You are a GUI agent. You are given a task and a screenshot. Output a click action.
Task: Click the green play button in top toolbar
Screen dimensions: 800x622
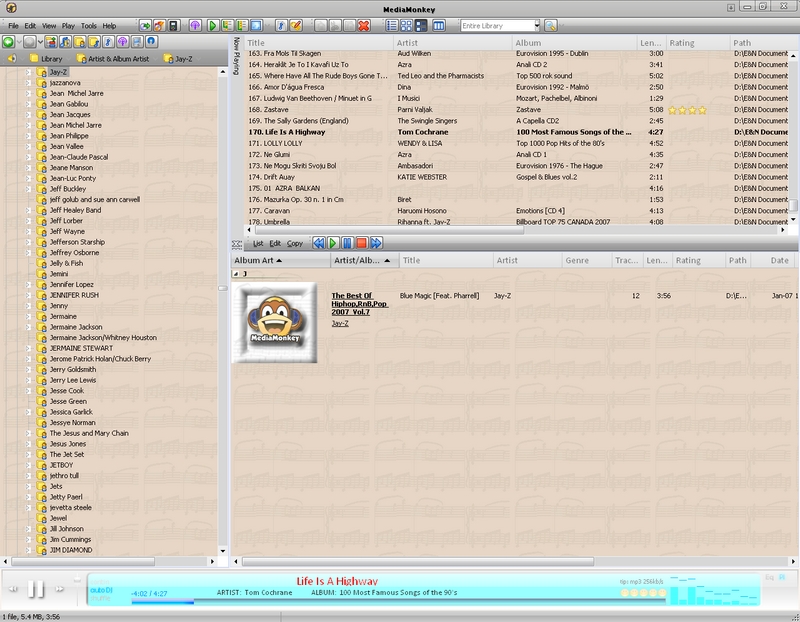(x=213, y=25)
